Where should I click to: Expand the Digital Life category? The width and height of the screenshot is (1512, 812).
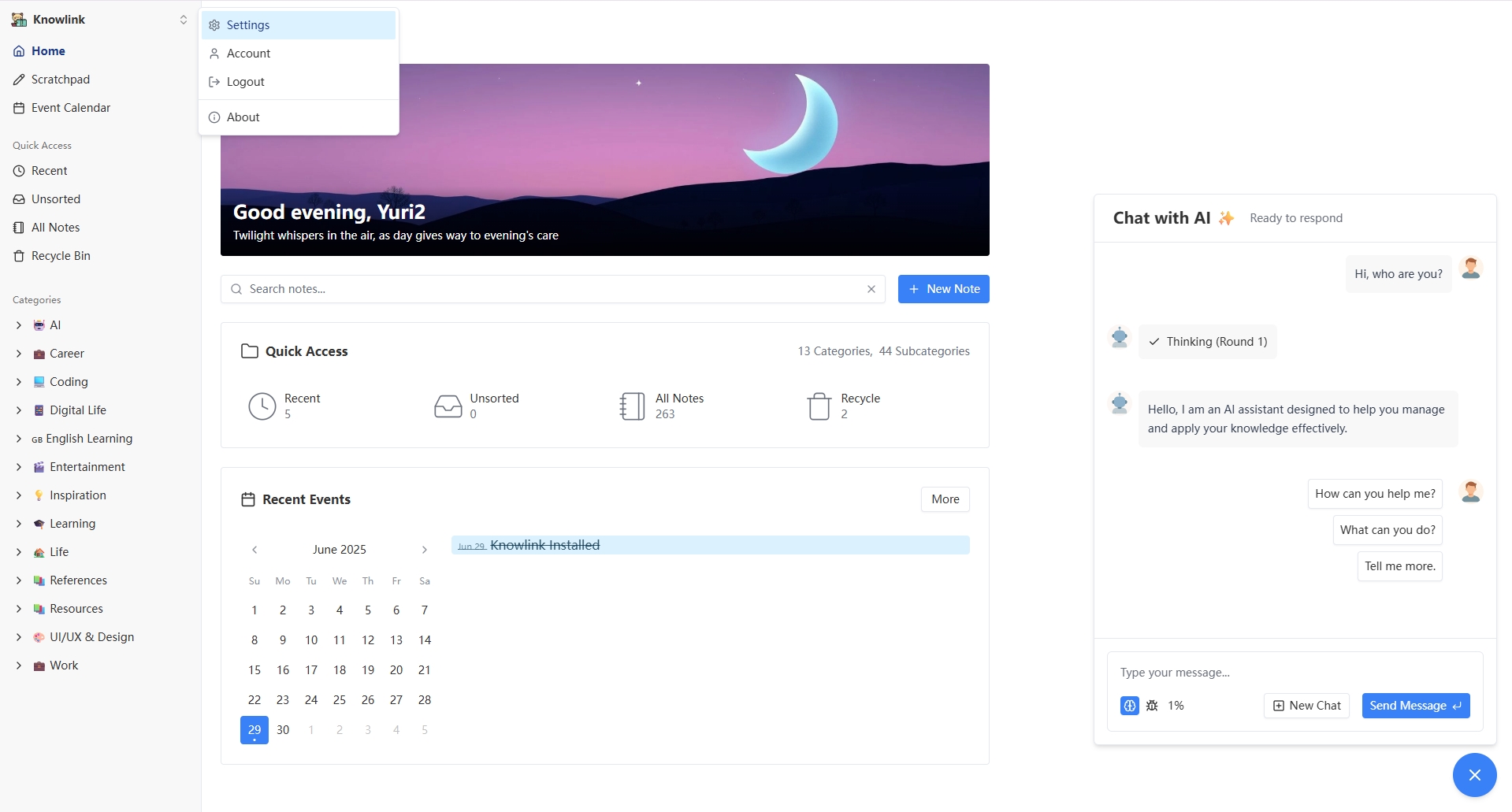pyautogui.click(x=19, y=410)
